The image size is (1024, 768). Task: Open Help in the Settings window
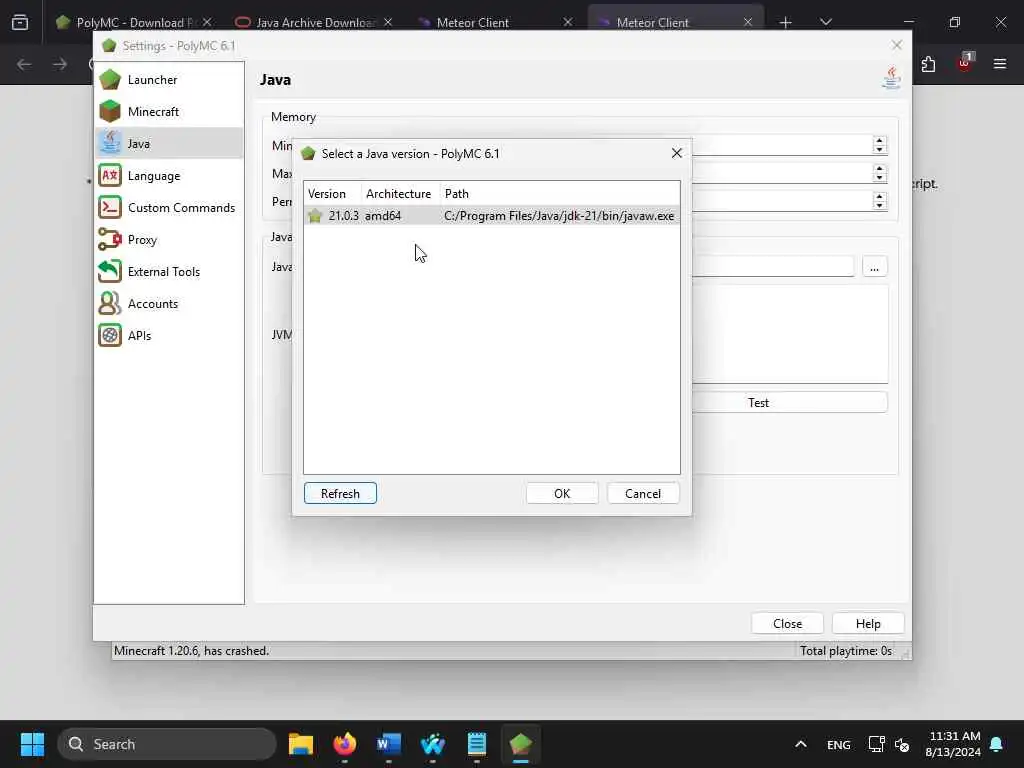click(x=869, y=624)
